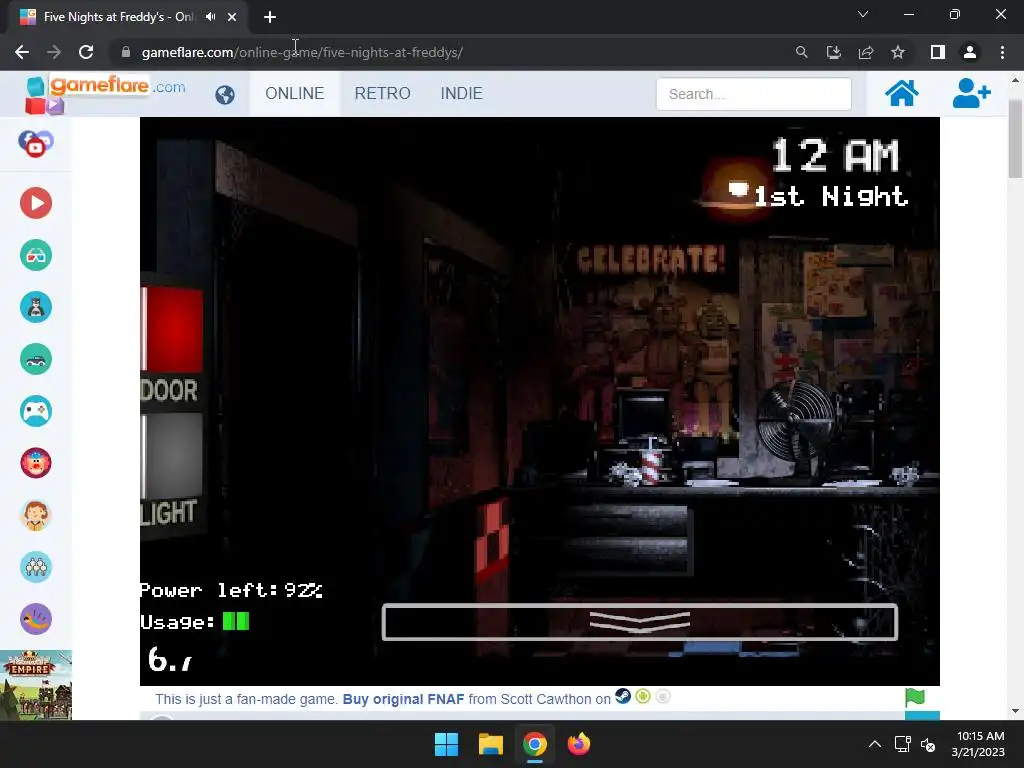
Task: Launch Firefox from the taskbar
Action: tap(579, 744)
